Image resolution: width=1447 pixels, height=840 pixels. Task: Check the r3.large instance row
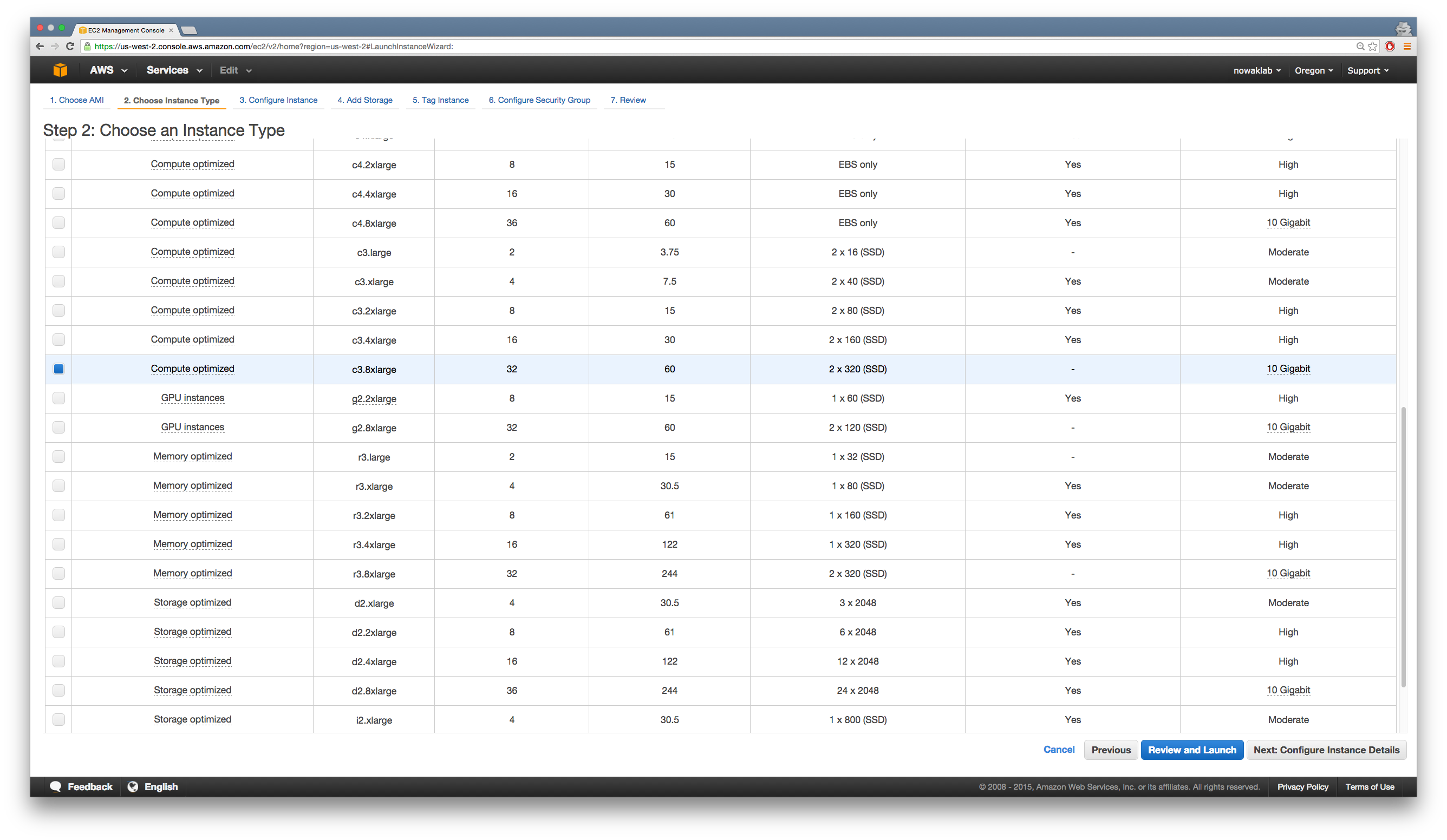58,457
